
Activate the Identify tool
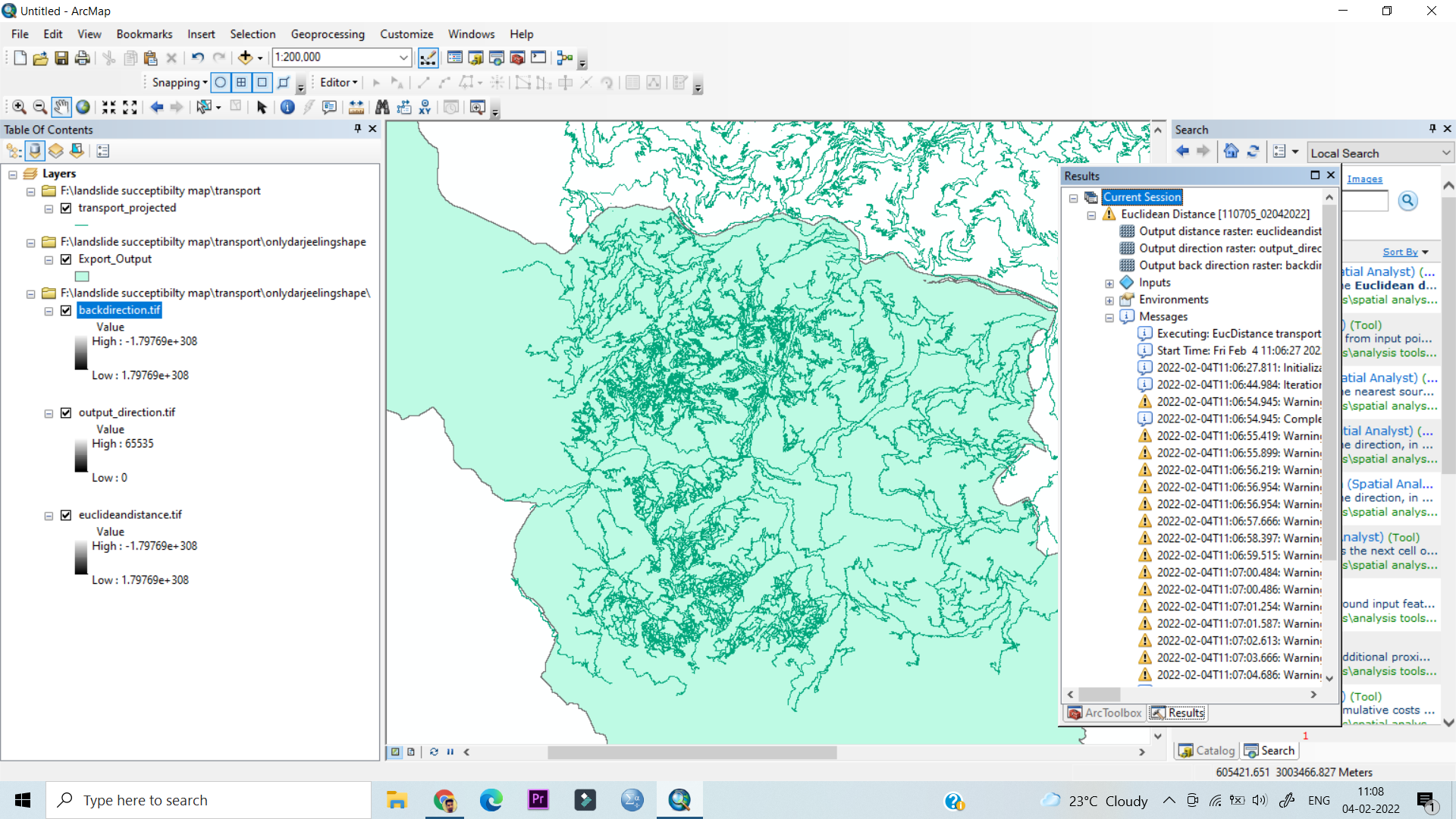click(287, 107)
